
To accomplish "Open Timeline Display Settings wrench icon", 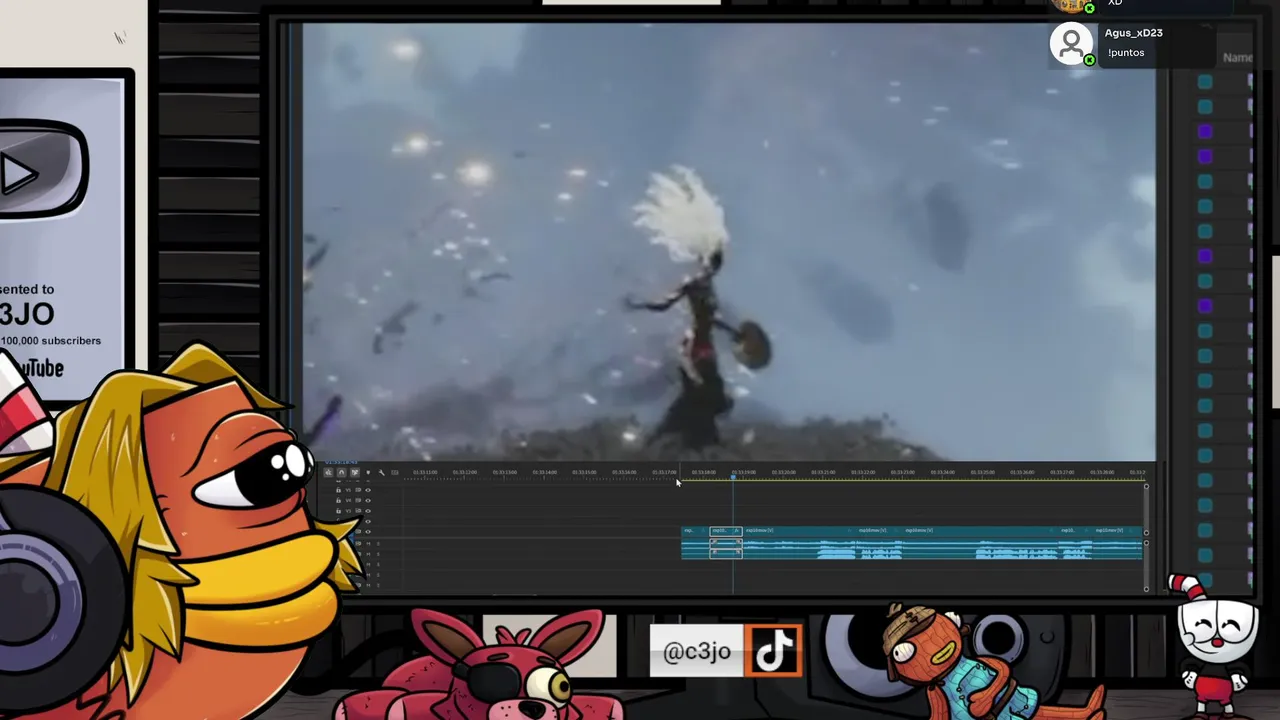I will click(382, 472).
